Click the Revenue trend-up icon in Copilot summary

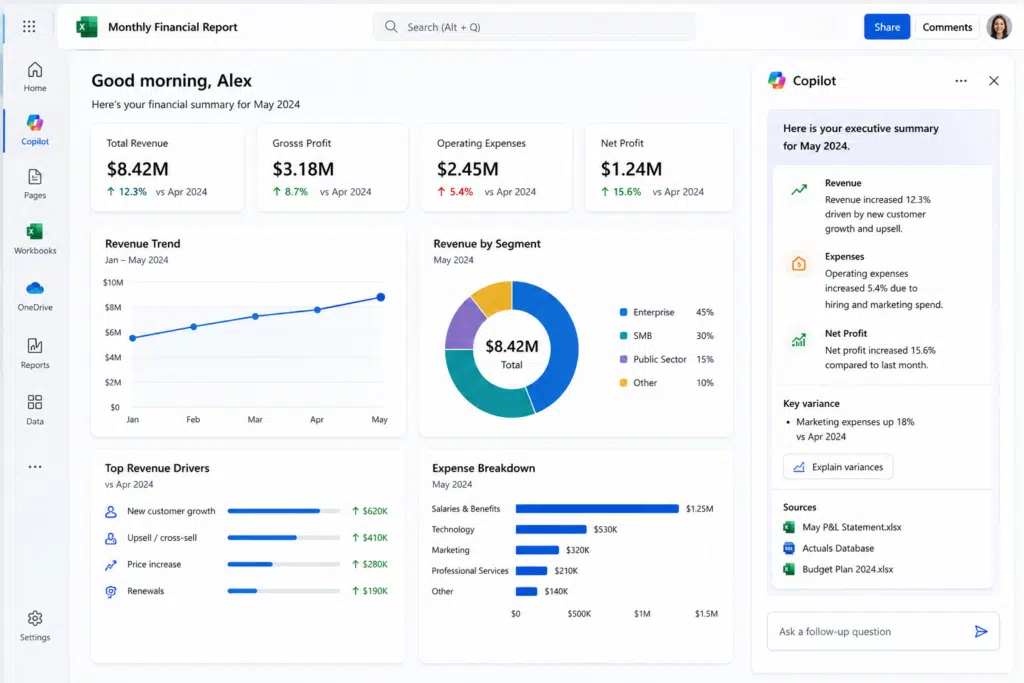pos(799,190)
